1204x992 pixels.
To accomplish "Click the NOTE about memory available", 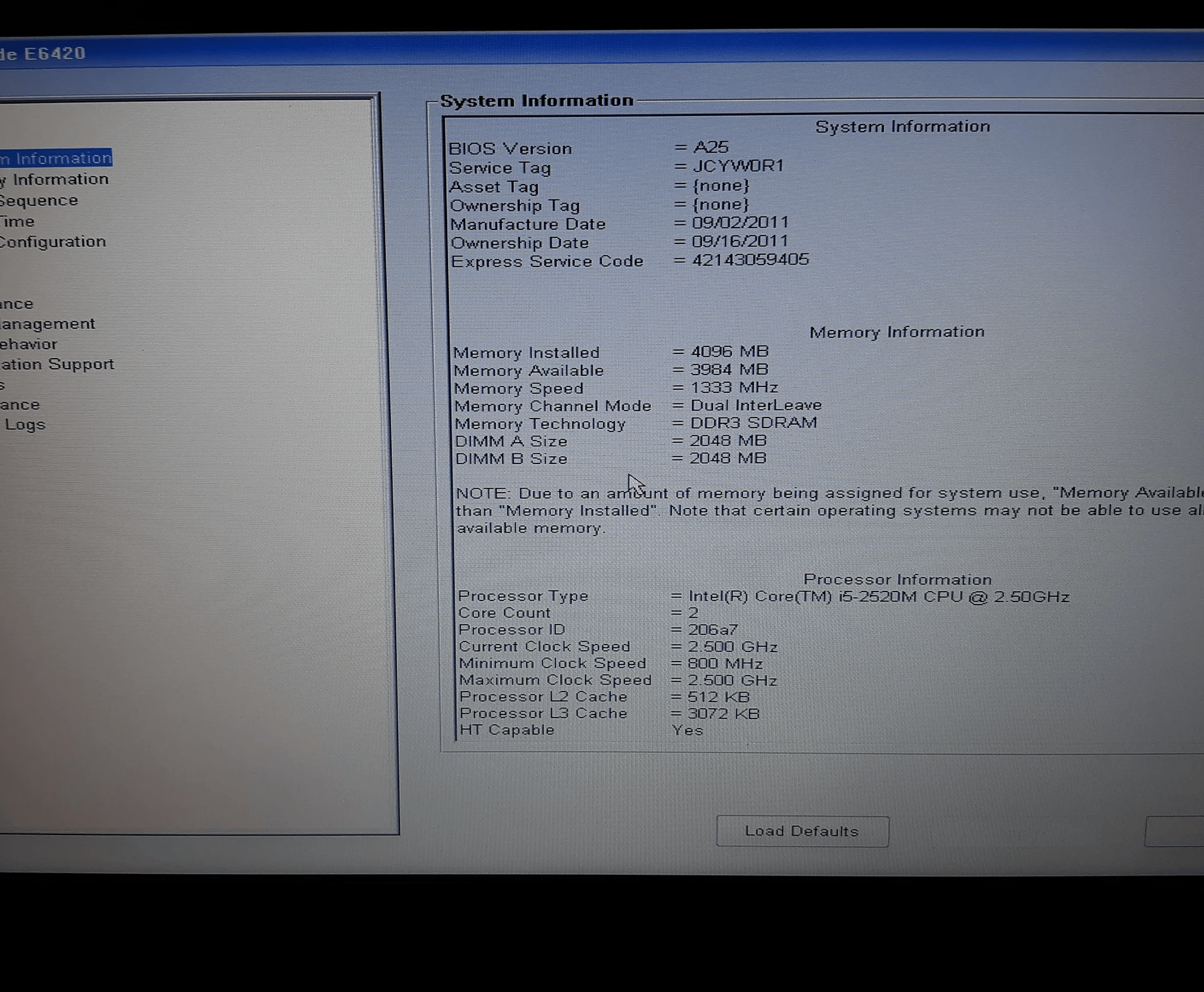I will pyautogui.click(x=830, y=510).
